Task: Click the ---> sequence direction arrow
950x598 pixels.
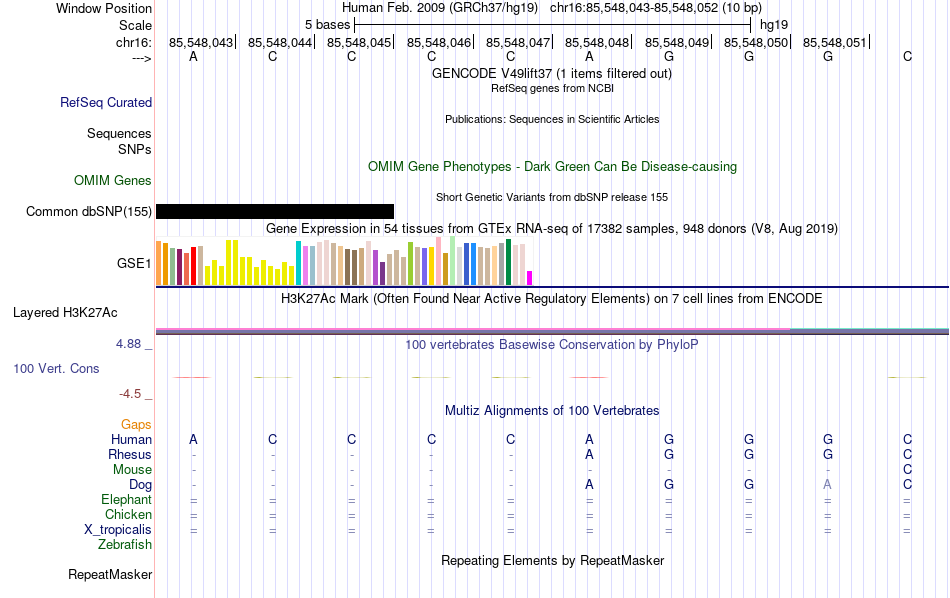Action: point(142,59)
